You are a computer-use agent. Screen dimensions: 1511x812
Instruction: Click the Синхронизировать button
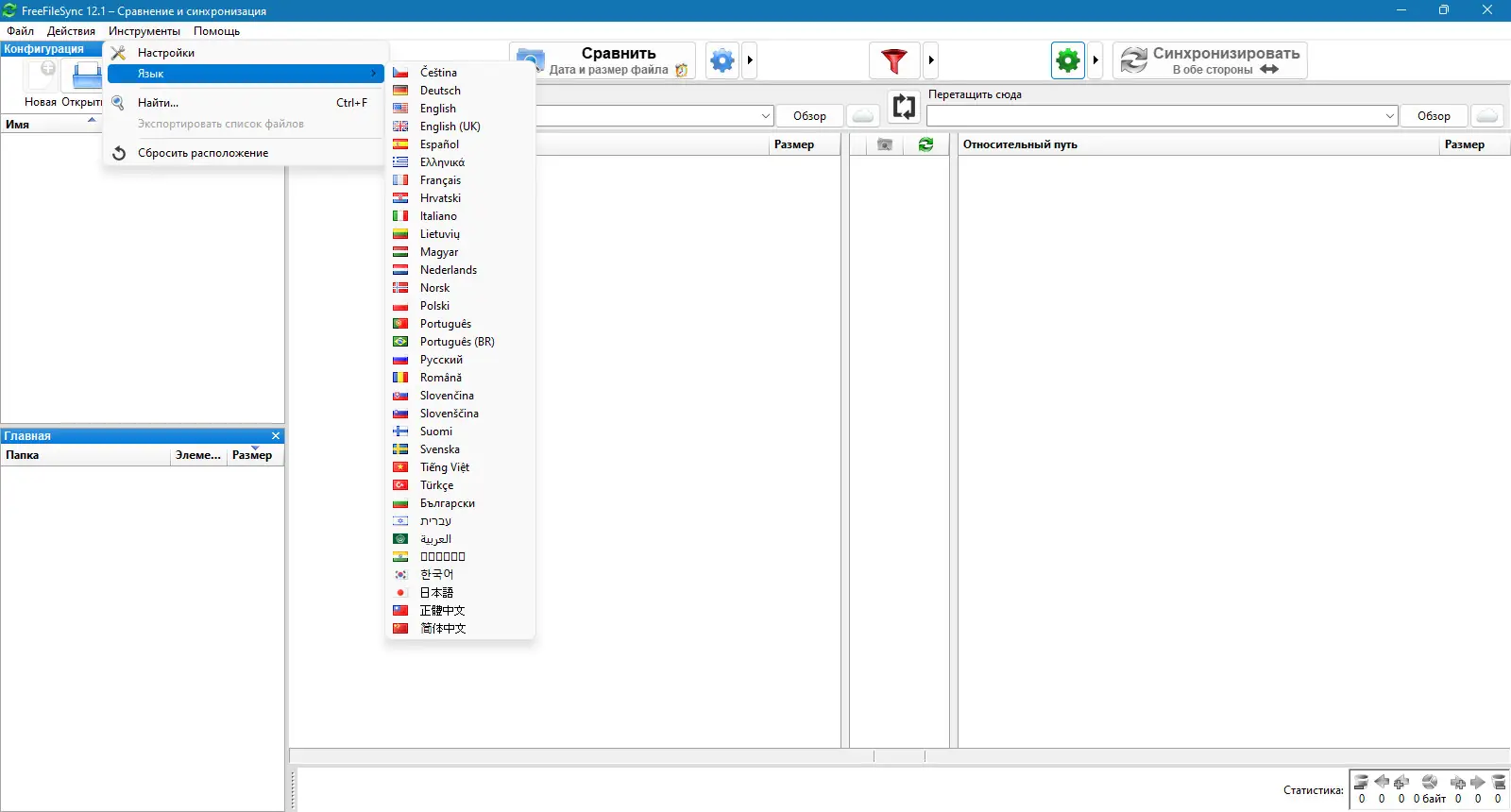coord(1210,60)
